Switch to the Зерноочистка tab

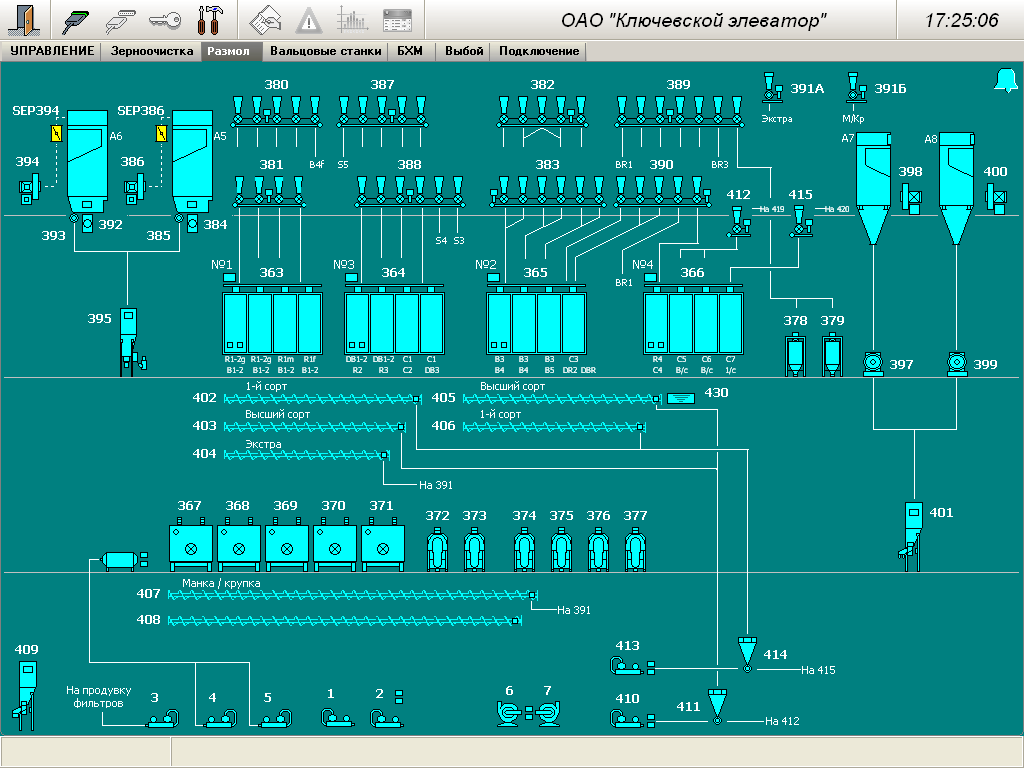pyautogui.click(x=152, y=51)
